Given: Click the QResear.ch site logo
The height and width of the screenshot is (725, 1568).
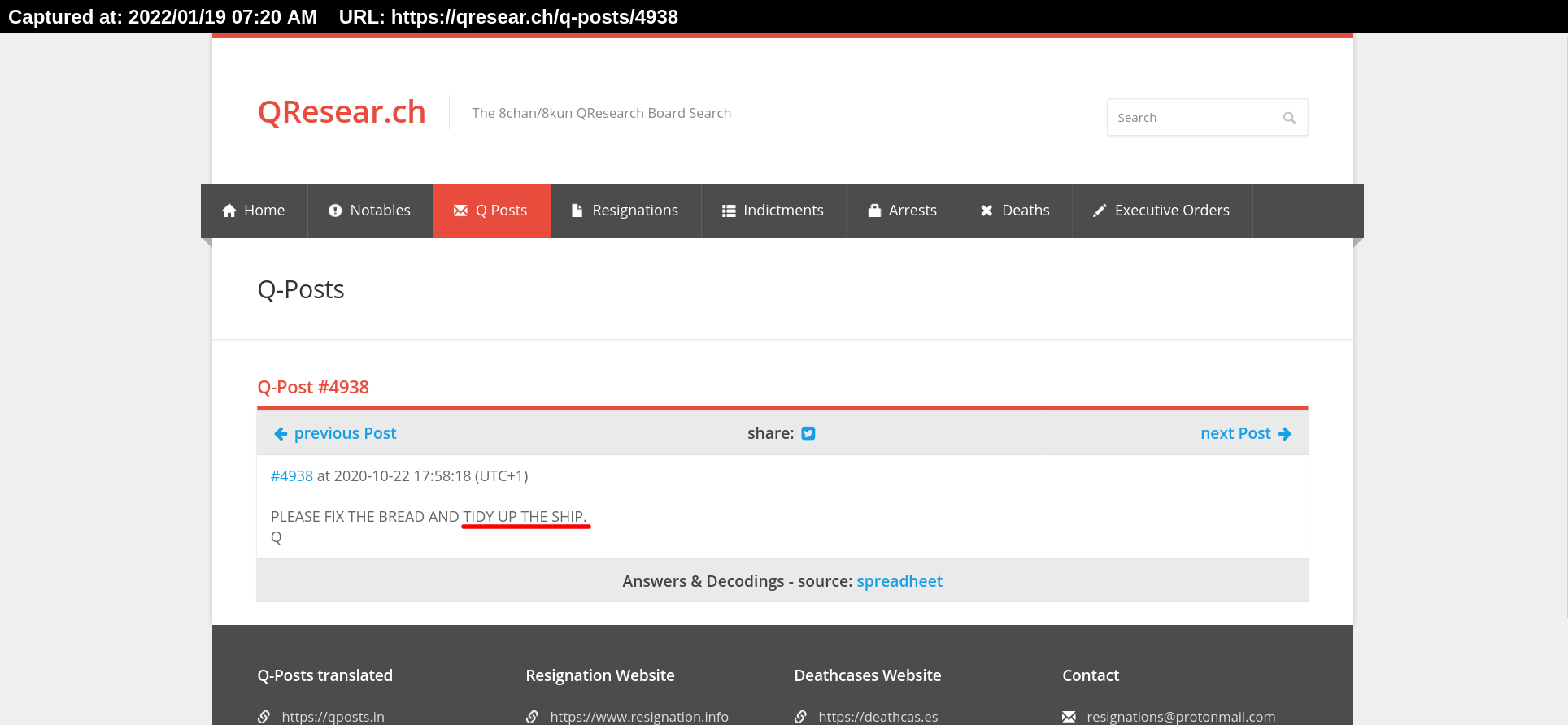Looking at the screenshot, I should (342, 112).
